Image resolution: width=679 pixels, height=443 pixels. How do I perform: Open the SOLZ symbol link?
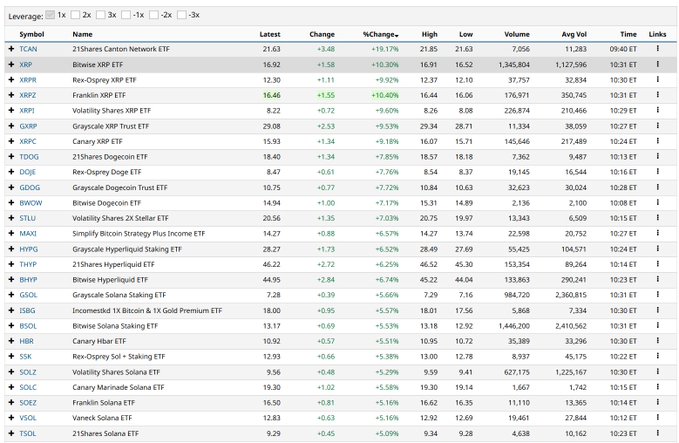click(x=28, y=372)
